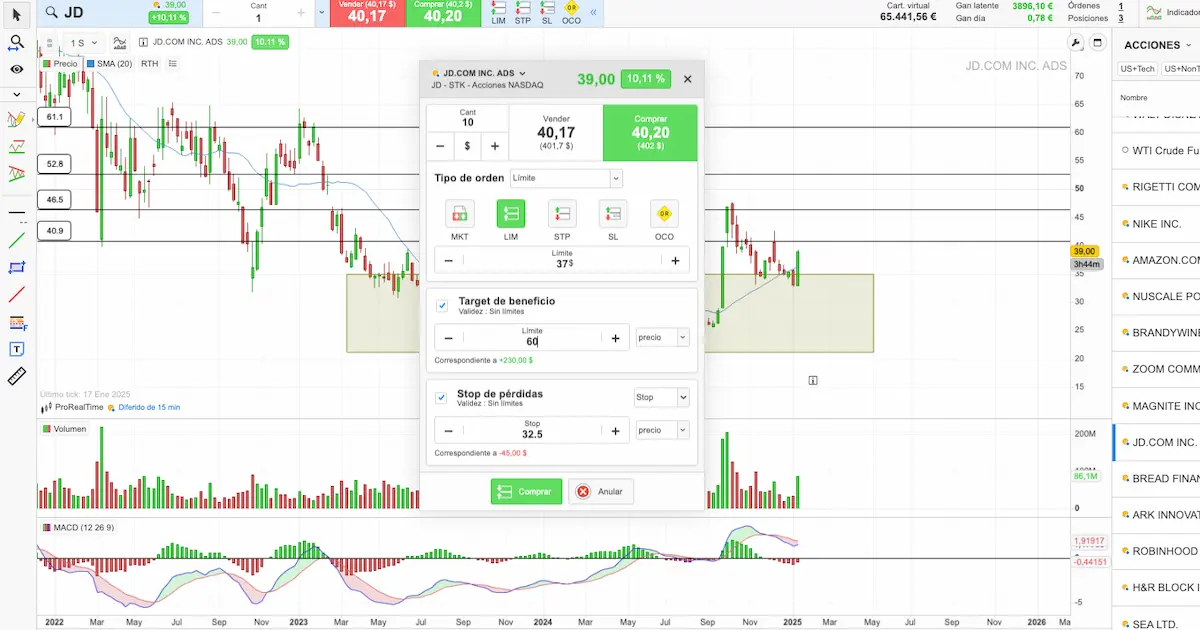The height and width of the screenshot is (630, 1200).
Task: Open the Stop type dropdown in Stop de pérdidas
Action: [x=662, y=398]
